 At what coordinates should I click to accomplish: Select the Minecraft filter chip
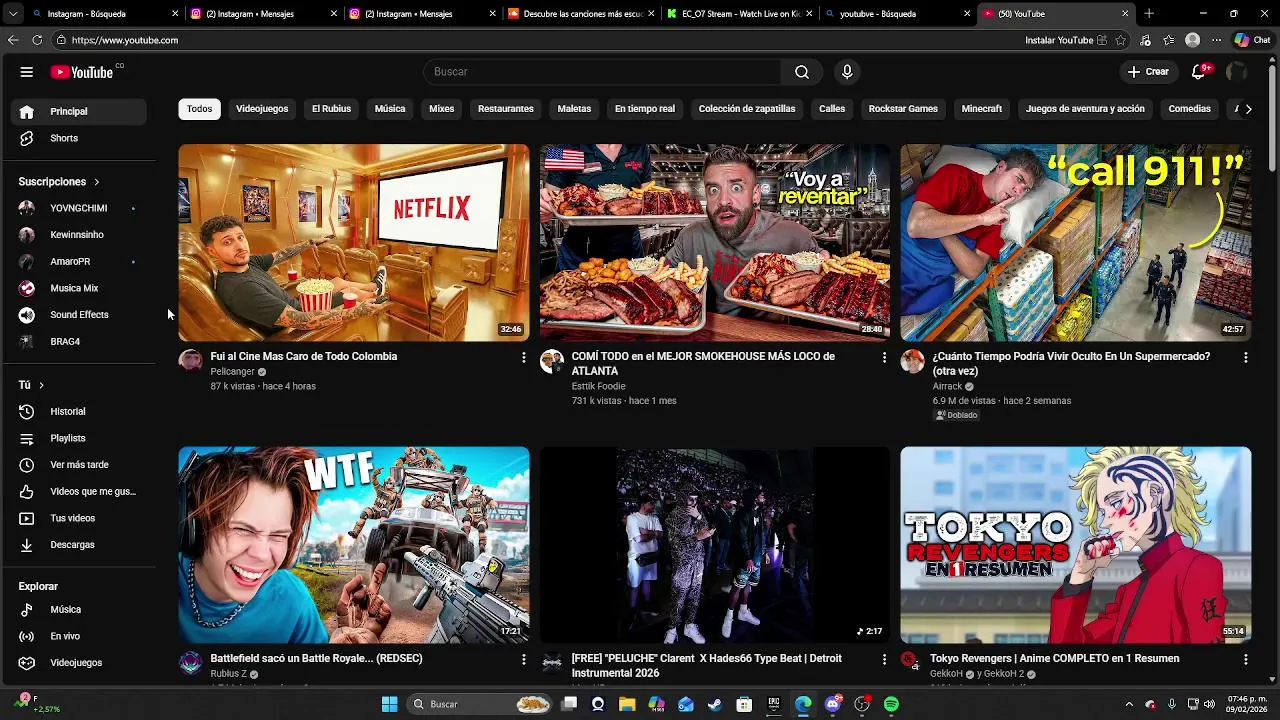tap(982, 109)
